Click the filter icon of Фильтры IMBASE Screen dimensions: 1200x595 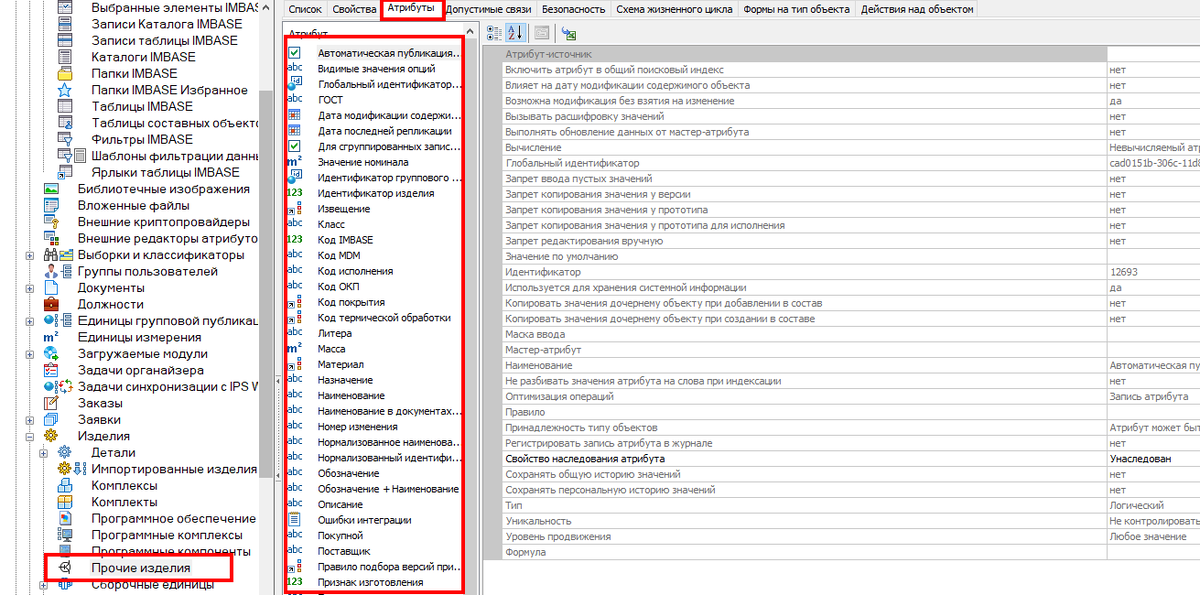click(x=65, y=139)
